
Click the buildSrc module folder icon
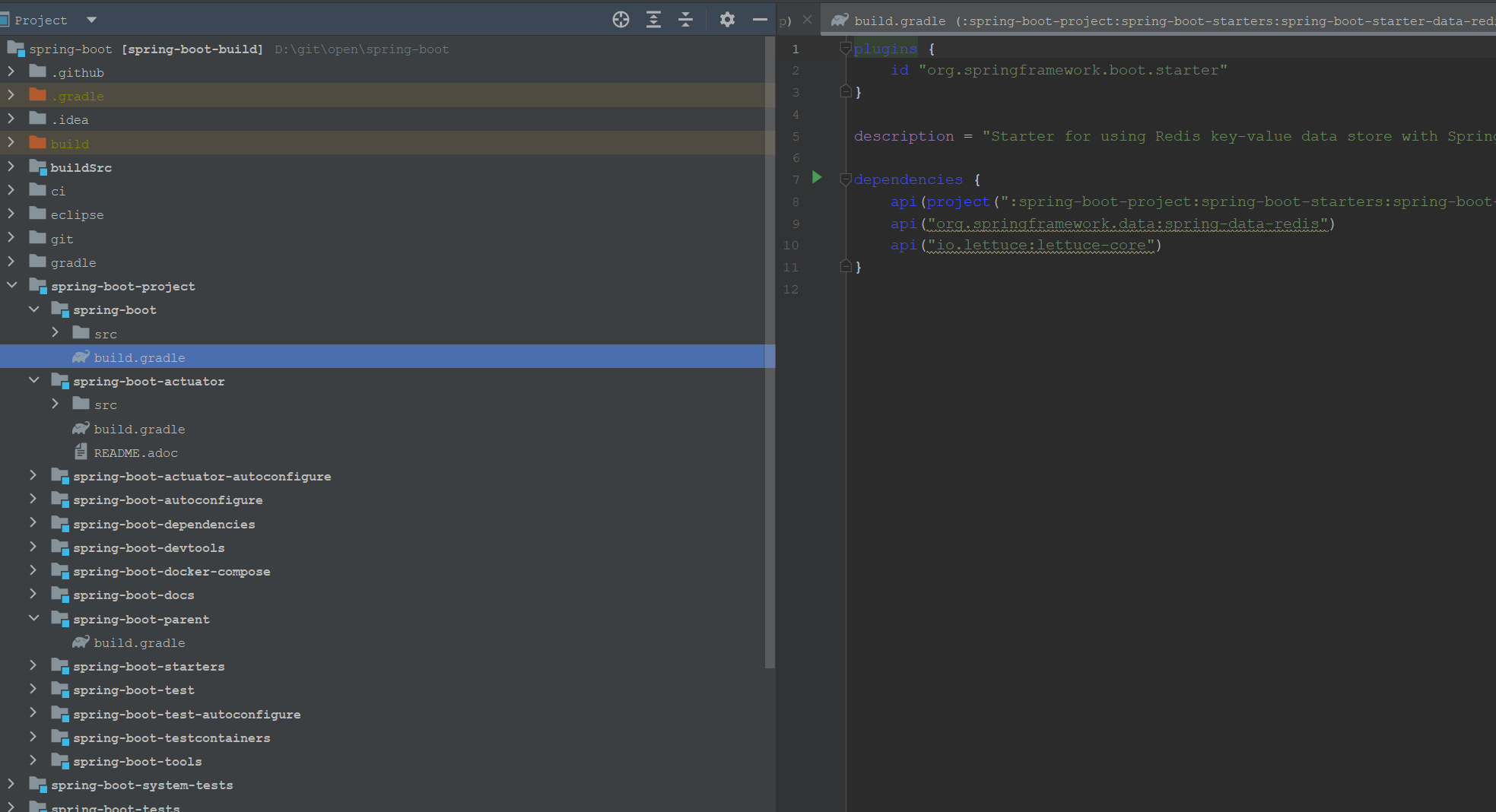pos(38,167)
